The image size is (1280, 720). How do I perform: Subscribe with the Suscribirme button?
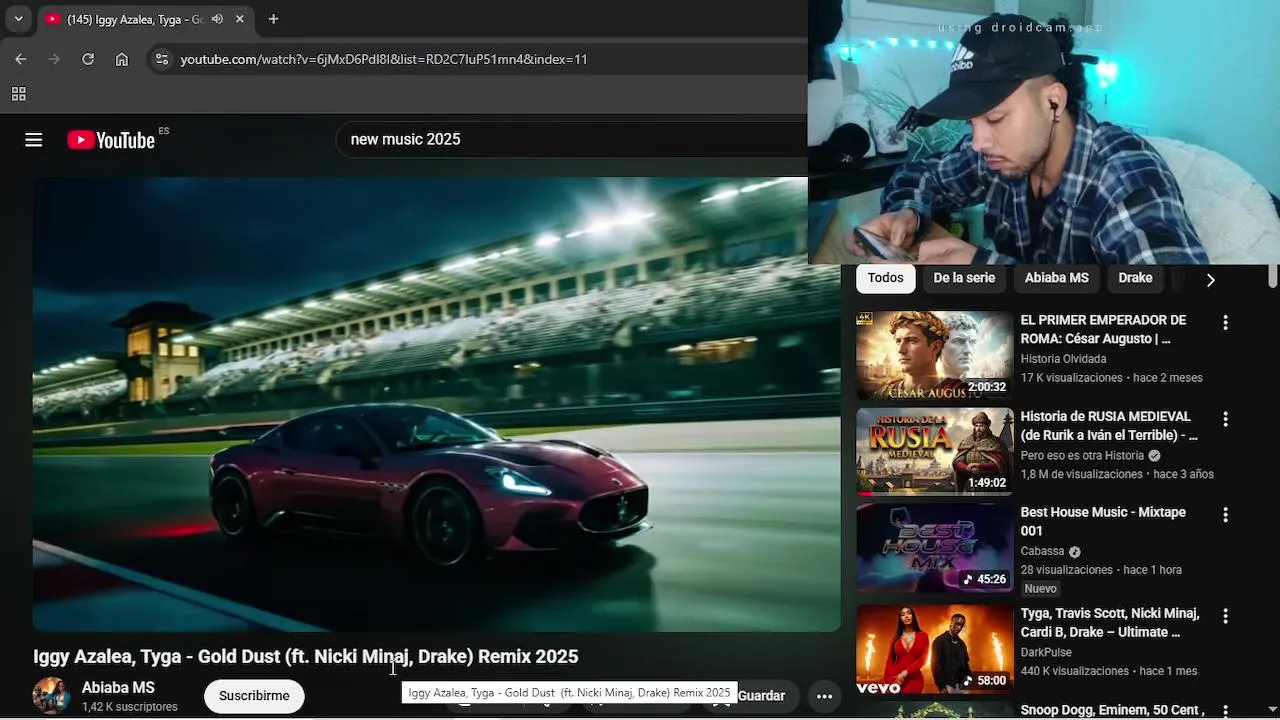click(x=254, y=696)
